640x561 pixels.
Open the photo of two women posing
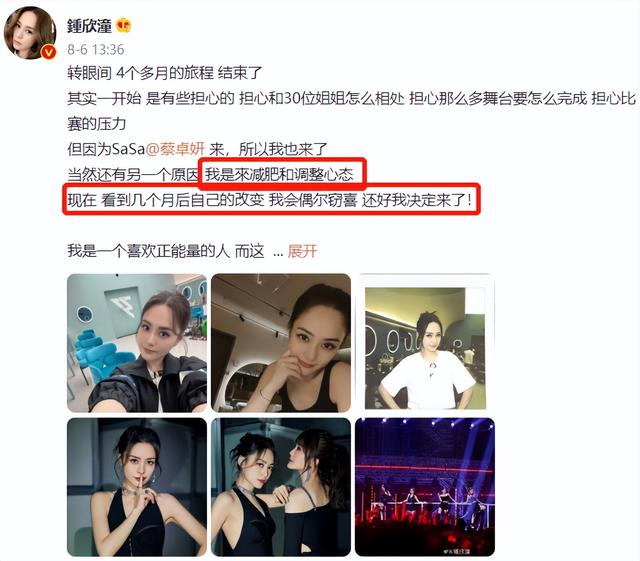[281, 487]
